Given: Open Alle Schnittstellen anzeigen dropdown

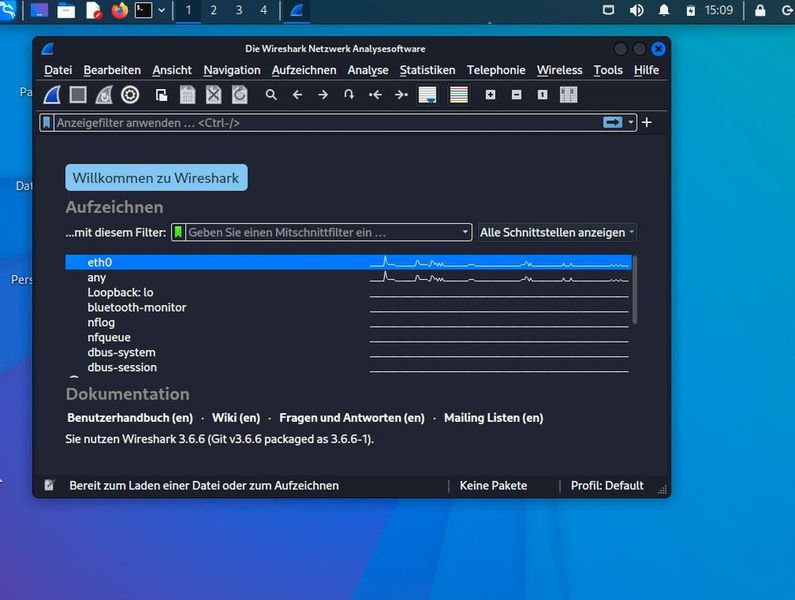Looking at the screenshot, I should coord(557,232).
